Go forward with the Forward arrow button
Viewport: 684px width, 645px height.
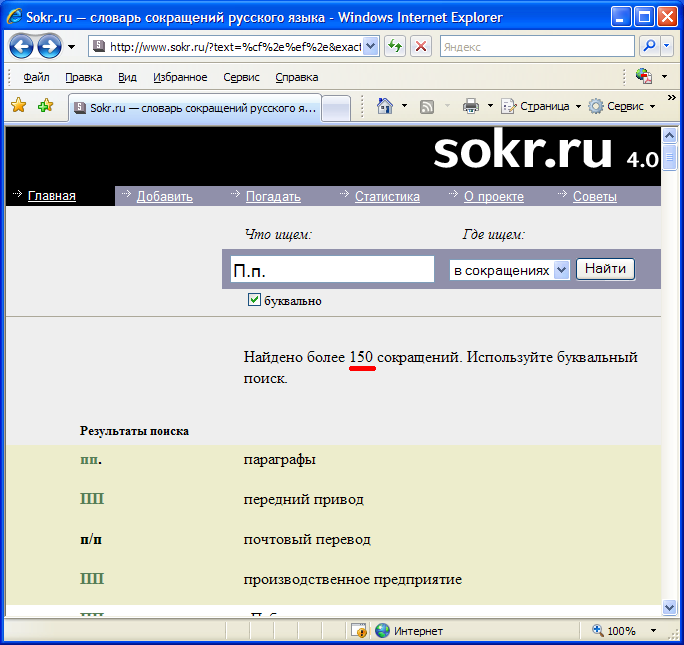(x=49, y=46)
